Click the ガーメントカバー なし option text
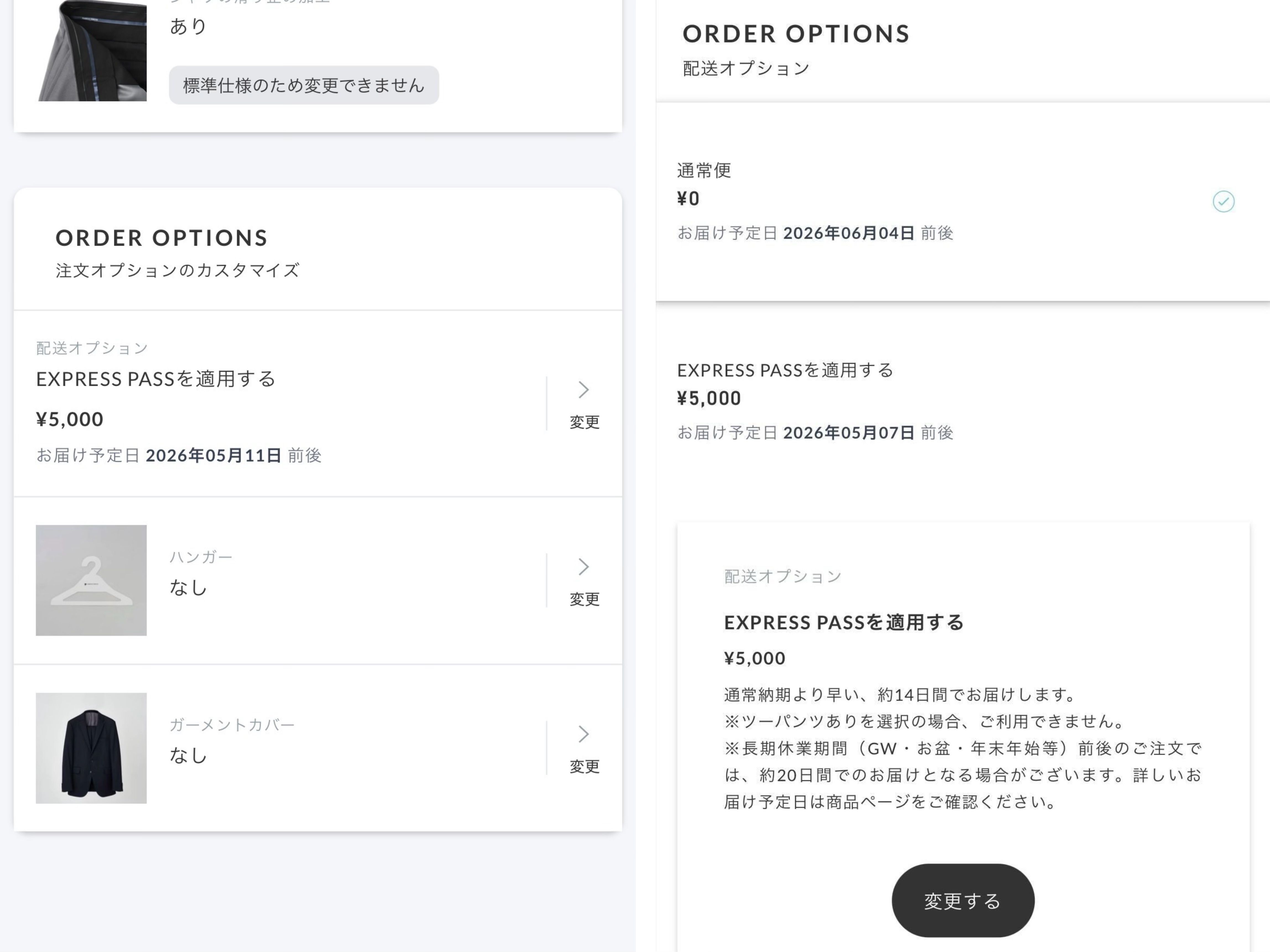 [x=188, y=755]
